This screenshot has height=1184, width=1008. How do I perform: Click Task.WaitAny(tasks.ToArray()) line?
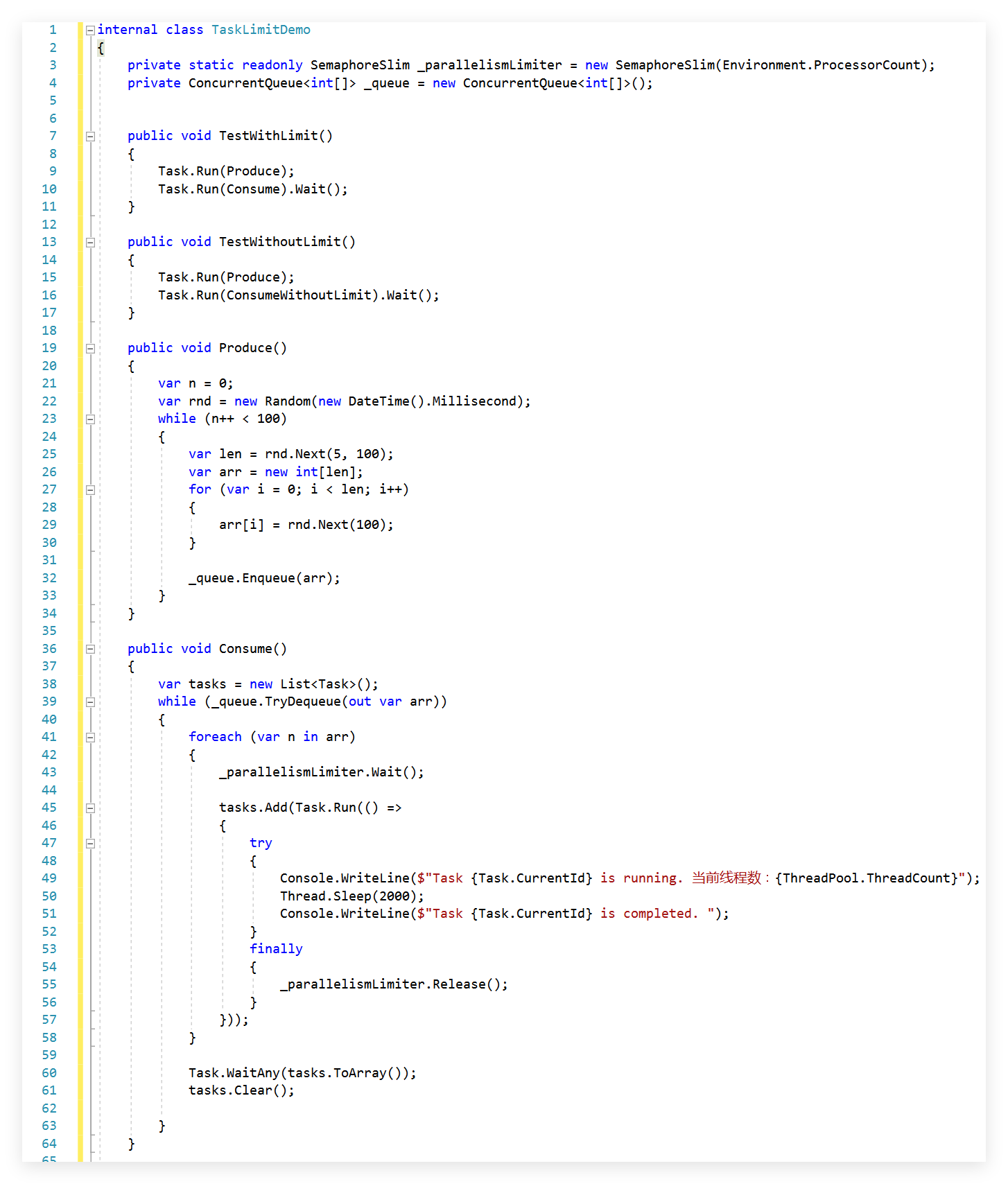point(302,1073)
